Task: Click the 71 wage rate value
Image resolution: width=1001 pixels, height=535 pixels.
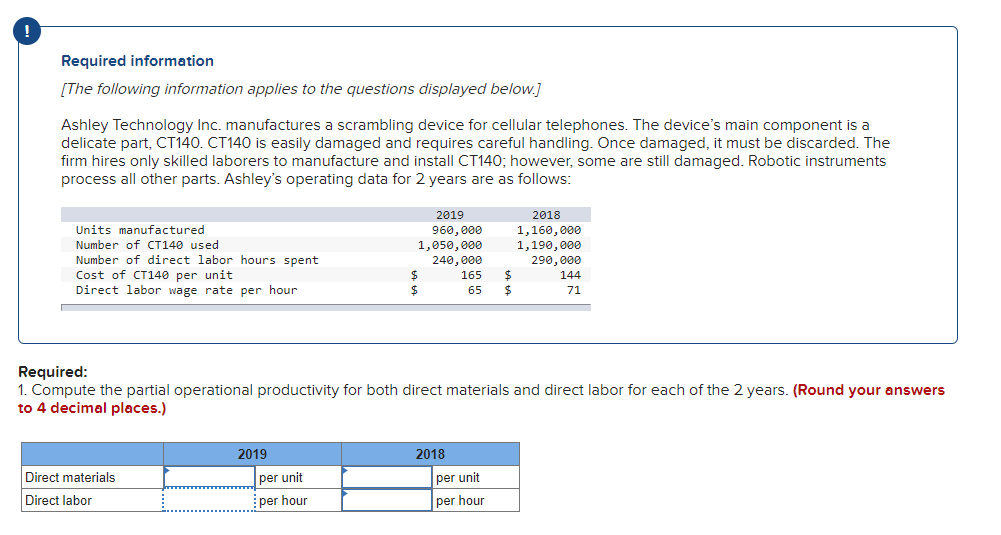Action: pos(574,290)
